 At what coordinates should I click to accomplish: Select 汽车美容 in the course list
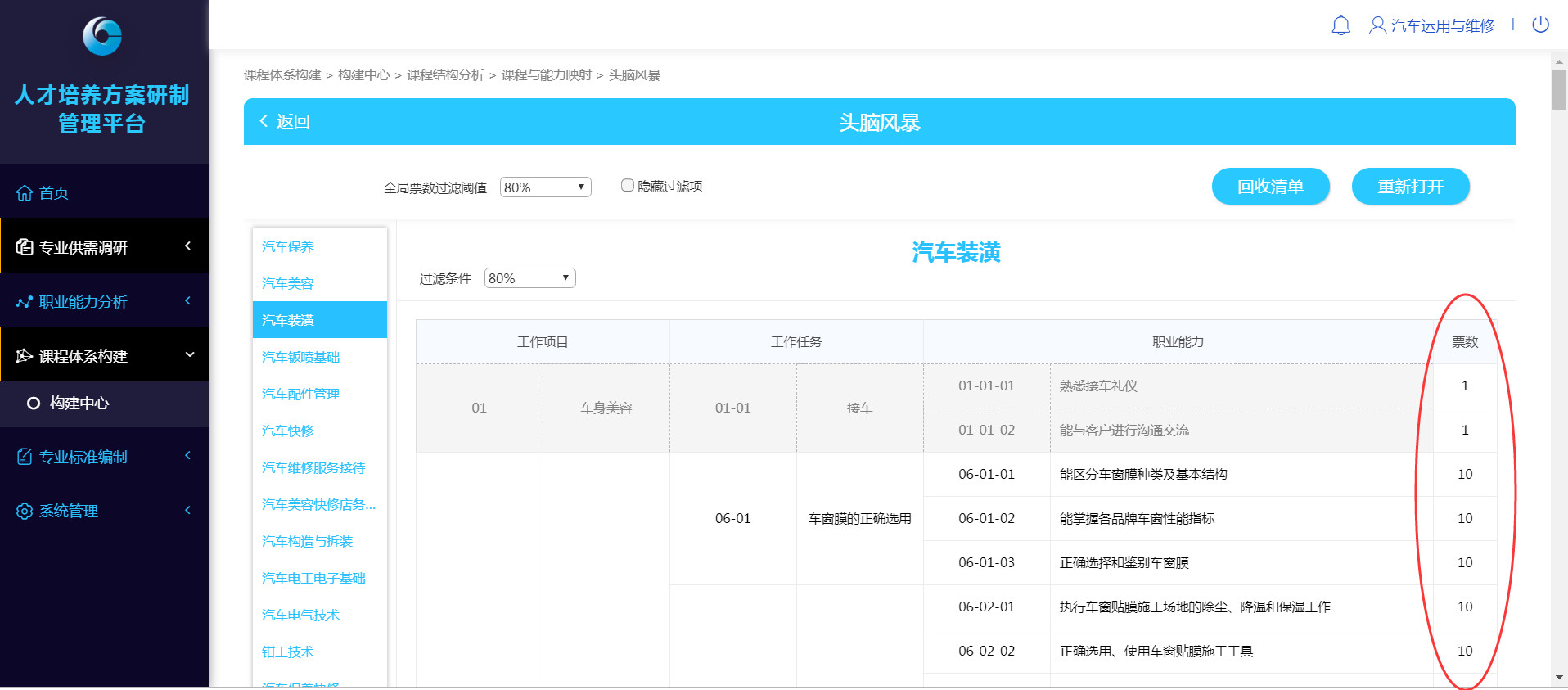pos(288,283)
